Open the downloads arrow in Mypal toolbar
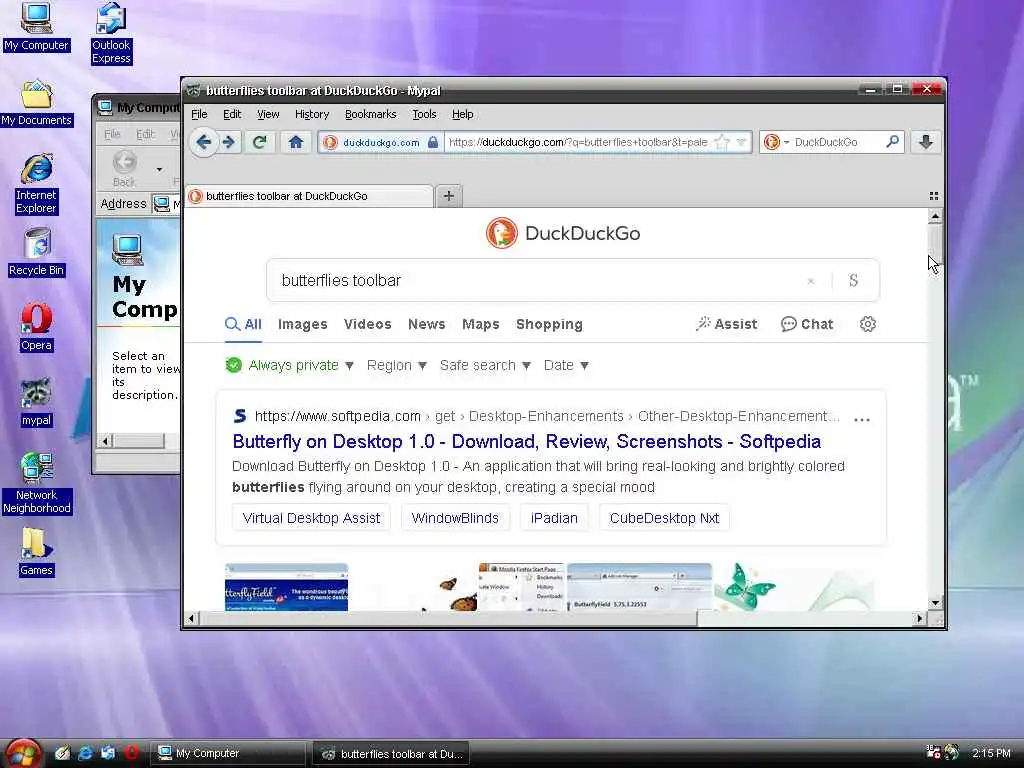This screenshot has height=768, width=1024. (x=925, y=142)
